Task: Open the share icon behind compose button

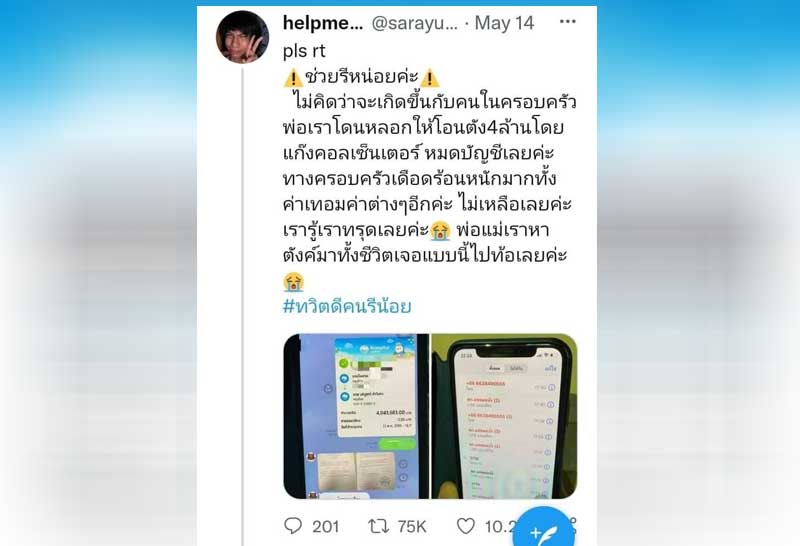Action: coord(573,526)
